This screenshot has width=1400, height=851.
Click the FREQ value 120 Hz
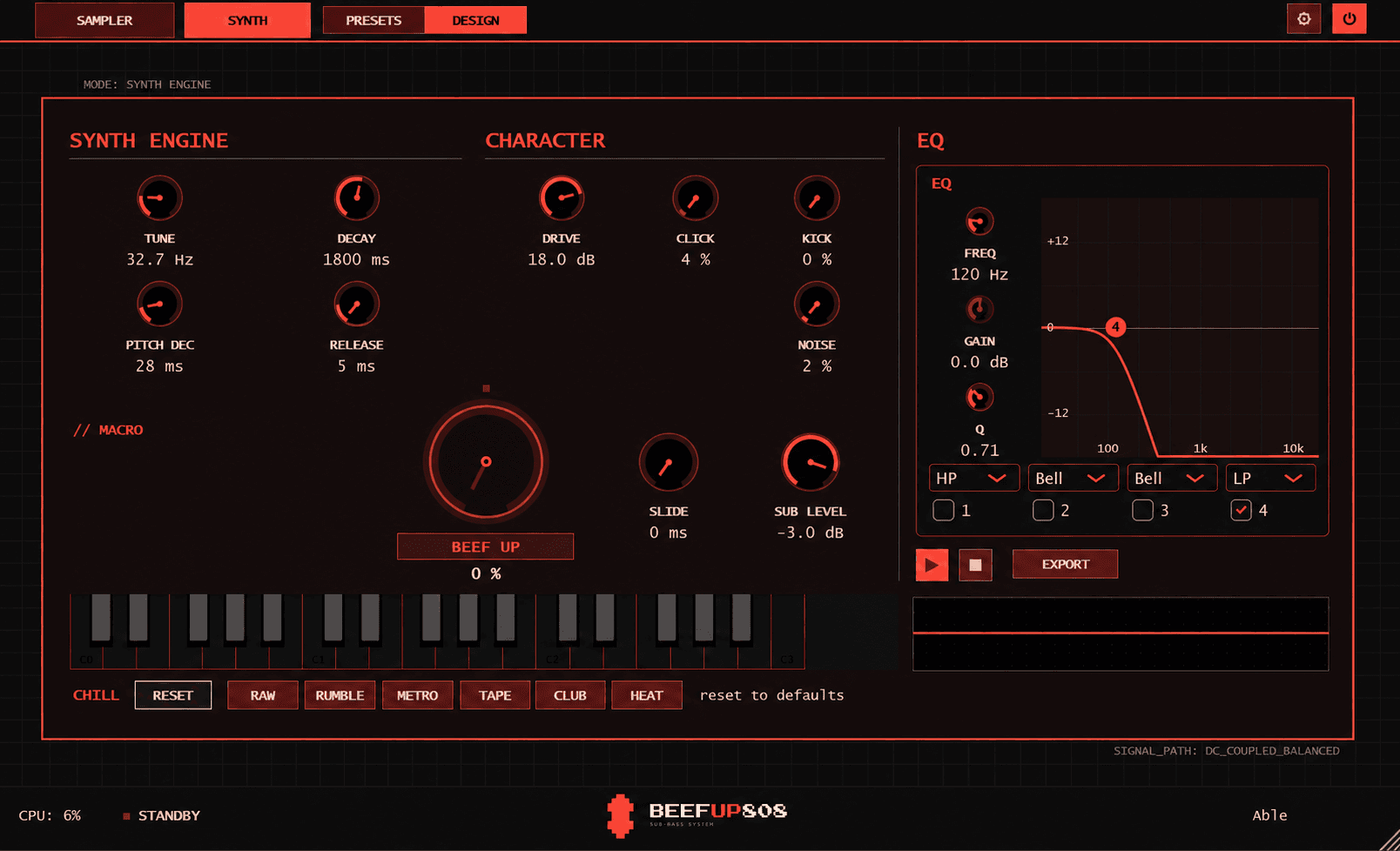[x=979, y=274]
